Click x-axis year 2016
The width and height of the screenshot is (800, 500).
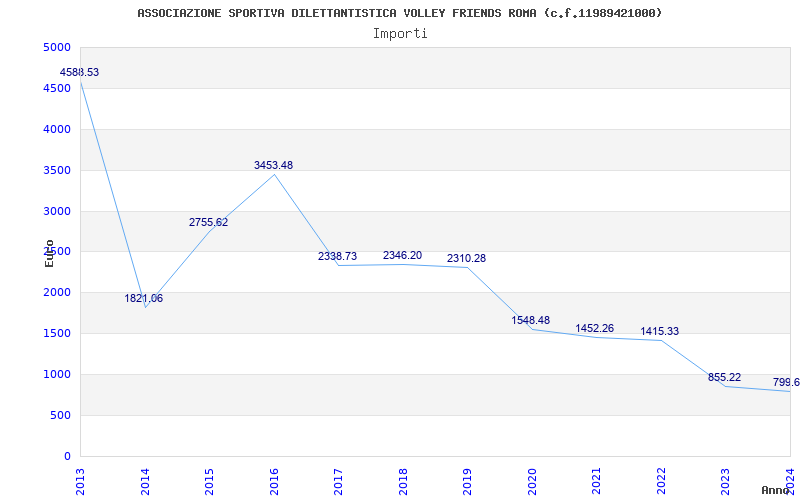tap(274, 482)
